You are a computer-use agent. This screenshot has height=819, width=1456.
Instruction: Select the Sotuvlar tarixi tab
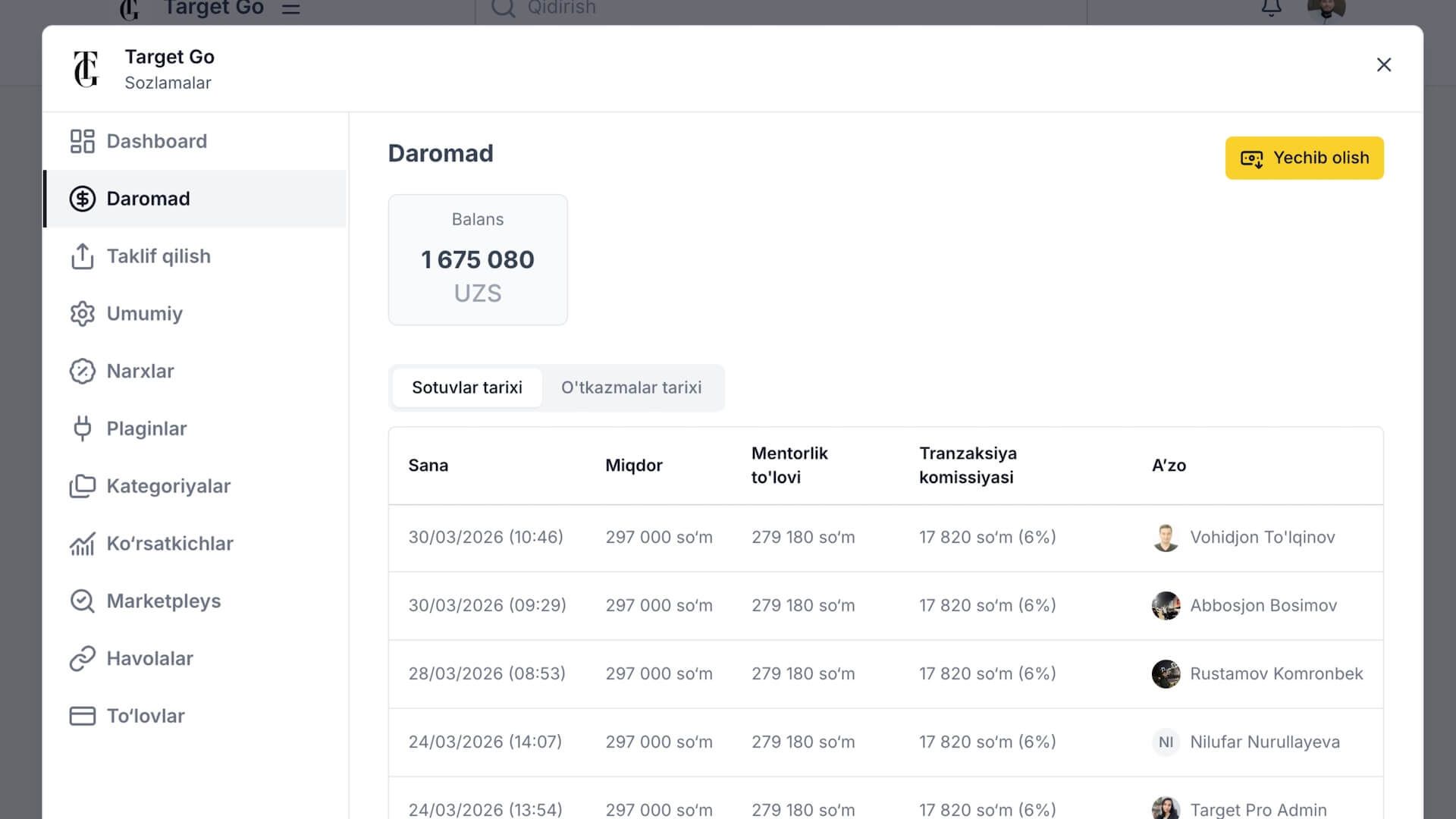tap(466, 388)
